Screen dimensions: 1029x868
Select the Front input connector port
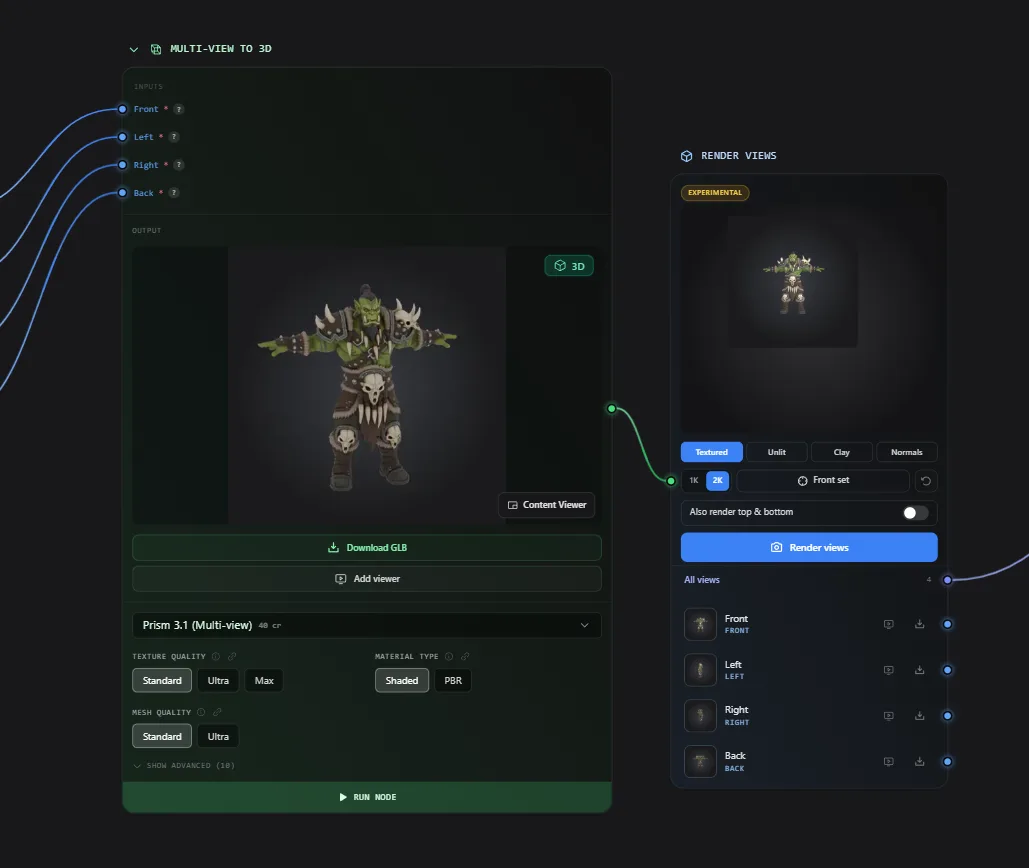(x=122, y=109)
